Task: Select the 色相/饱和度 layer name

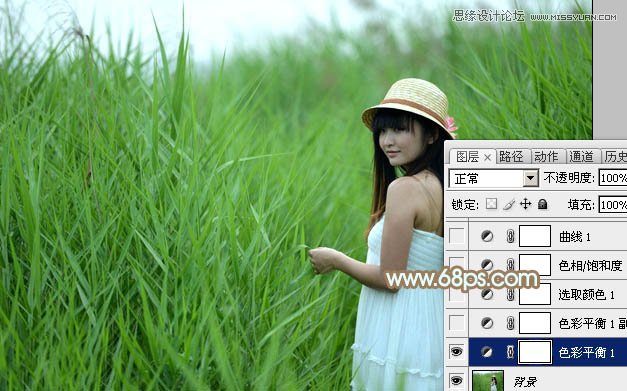Action: (590, 265)
